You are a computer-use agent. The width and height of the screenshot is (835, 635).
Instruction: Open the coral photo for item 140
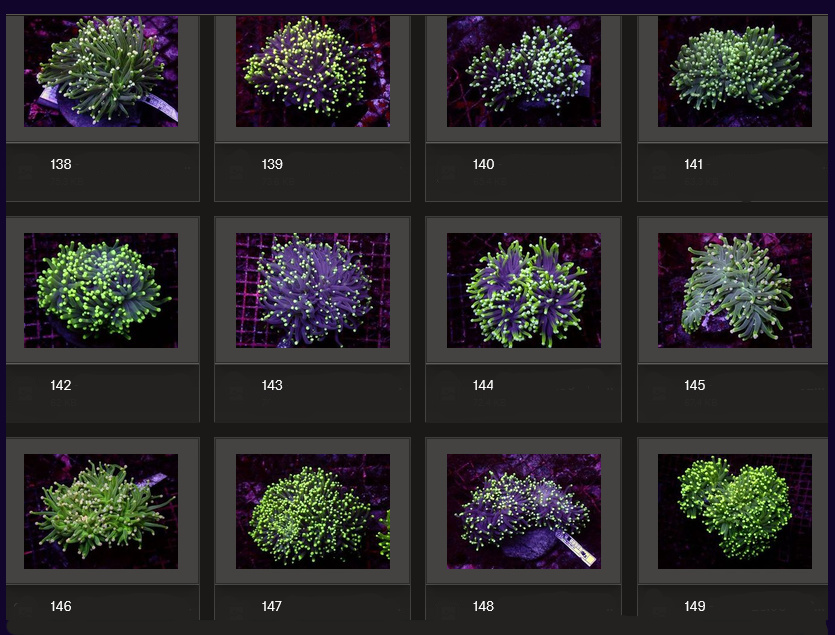click(x=523, y=71)
